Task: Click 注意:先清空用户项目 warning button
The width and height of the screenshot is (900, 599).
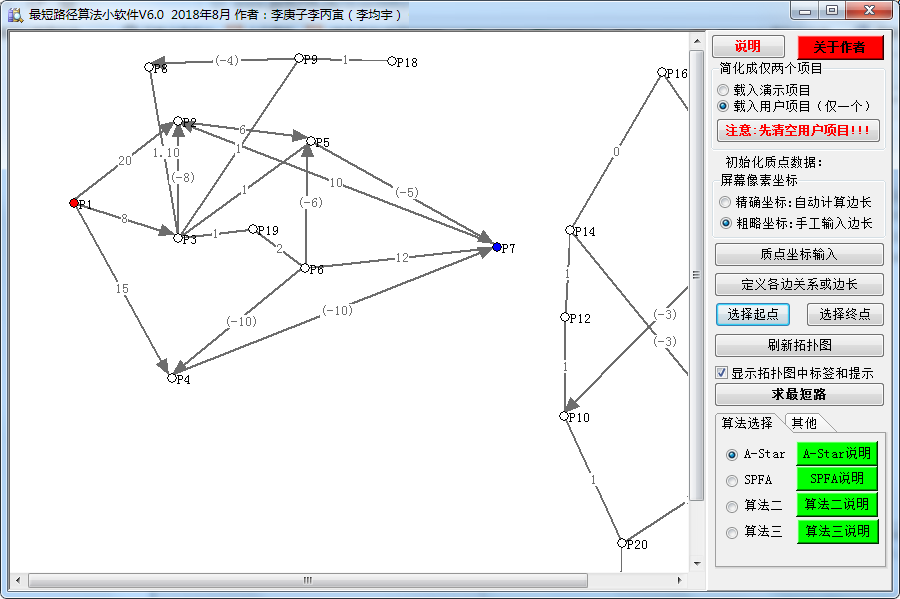Action: pos(798,131)
